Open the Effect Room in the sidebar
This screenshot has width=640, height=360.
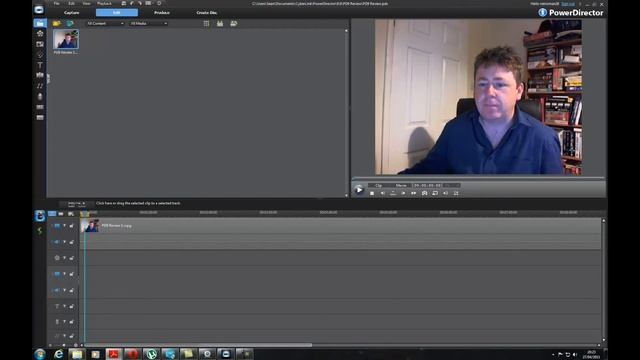click(x=40, y=34)
